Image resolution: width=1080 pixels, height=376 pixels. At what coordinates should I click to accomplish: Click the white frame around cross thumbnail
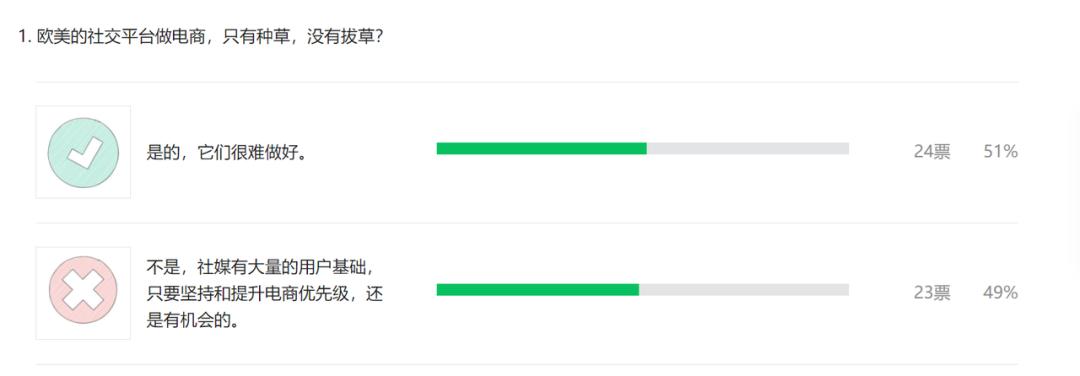83,293
